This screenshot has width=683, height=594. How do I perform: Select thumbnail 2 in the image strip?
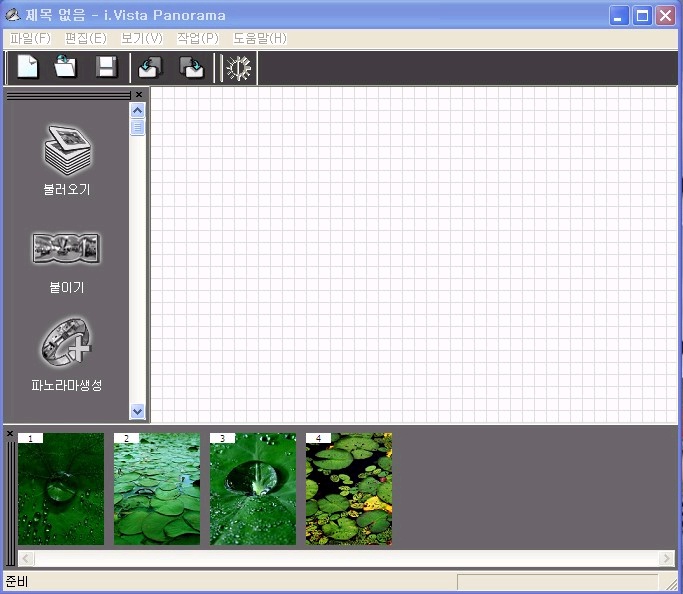tap(157, 490)
